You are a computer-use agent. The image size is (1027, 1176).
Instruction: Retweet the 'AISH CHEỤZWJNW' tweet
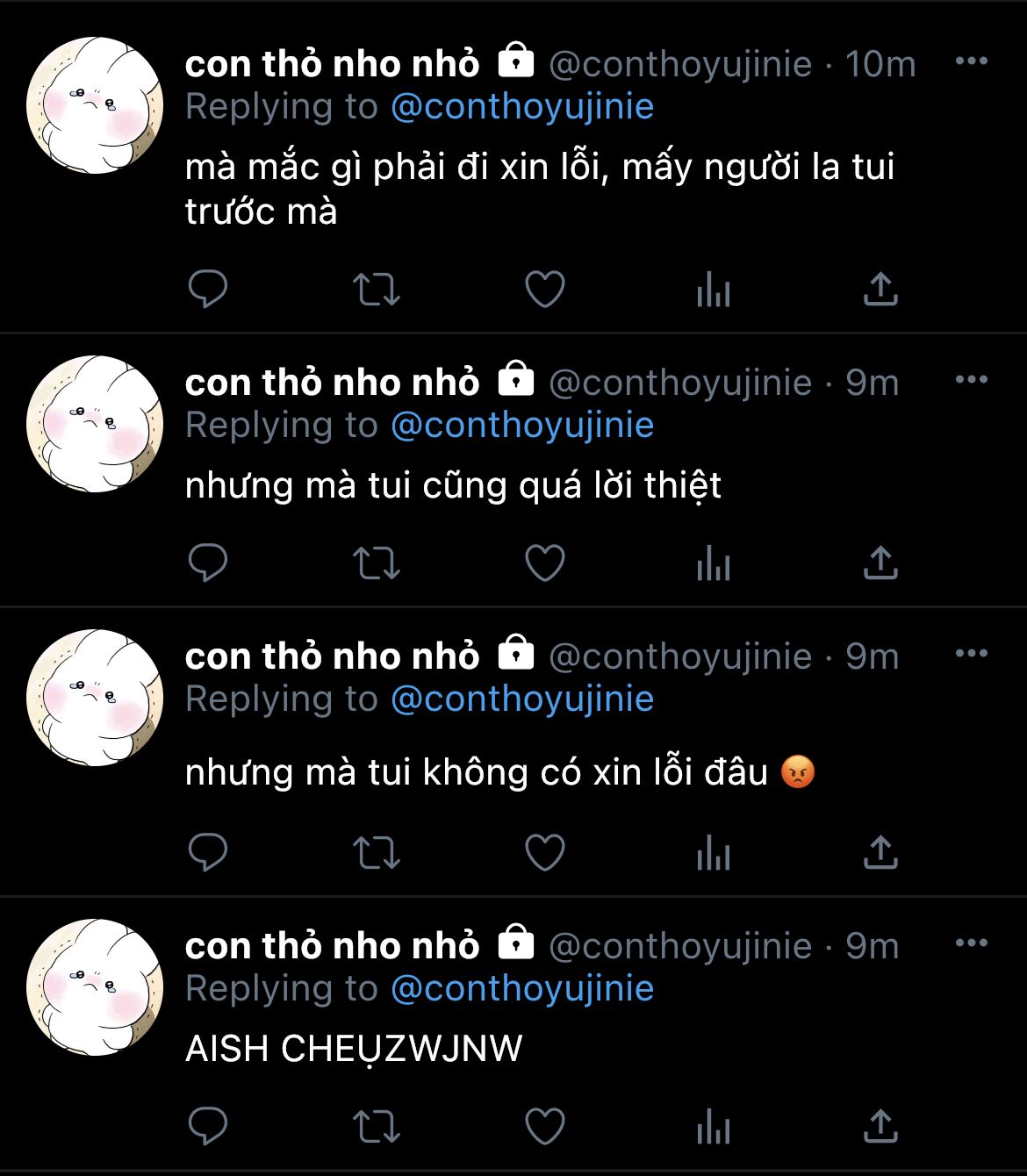(x=376, y=1126)
